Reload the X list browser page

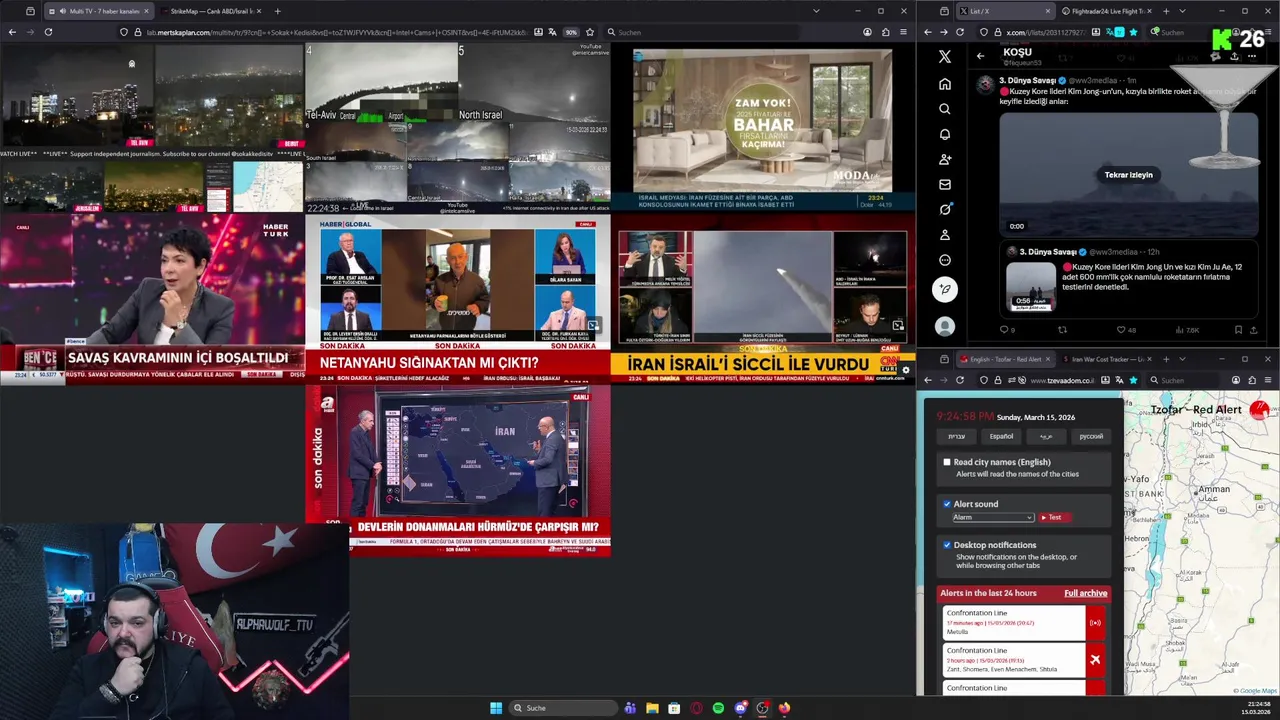(960, 32)
